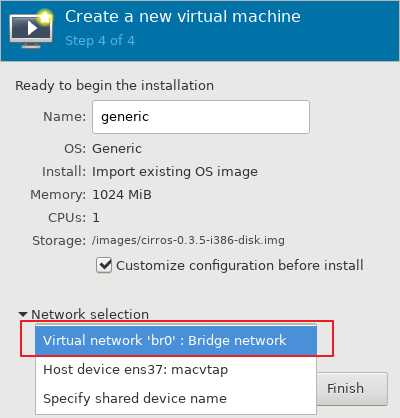Click the Name field containing 'generic'
Screen dimensions: 400x418
201,117
